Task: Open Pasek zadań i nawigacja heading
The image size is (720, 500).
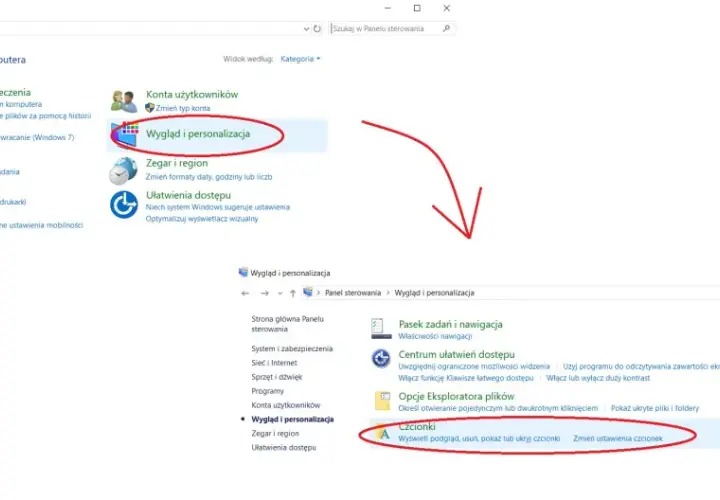Action: pos(450,325)
